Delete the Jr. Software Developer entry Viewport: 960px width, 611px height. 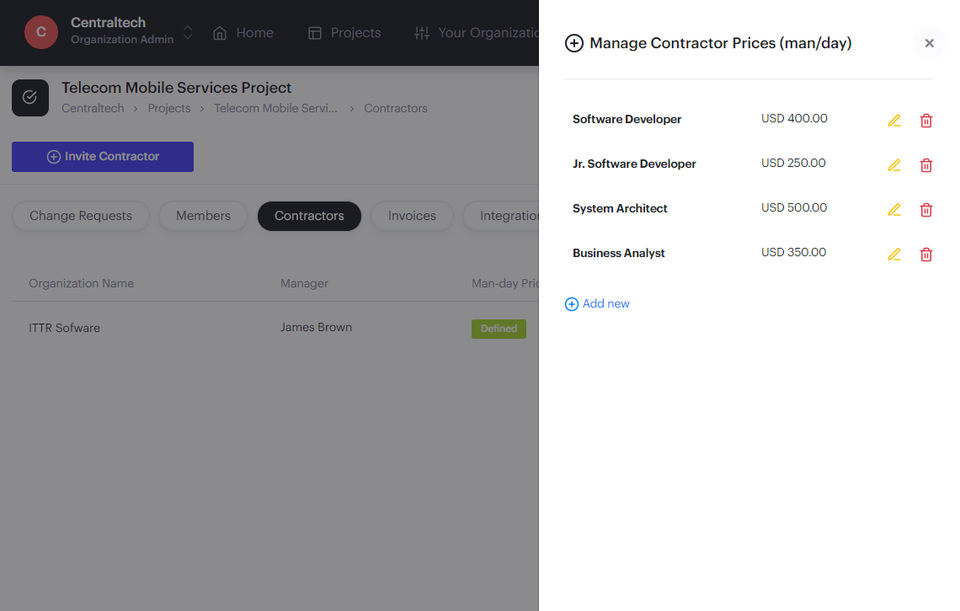point(926,165)
